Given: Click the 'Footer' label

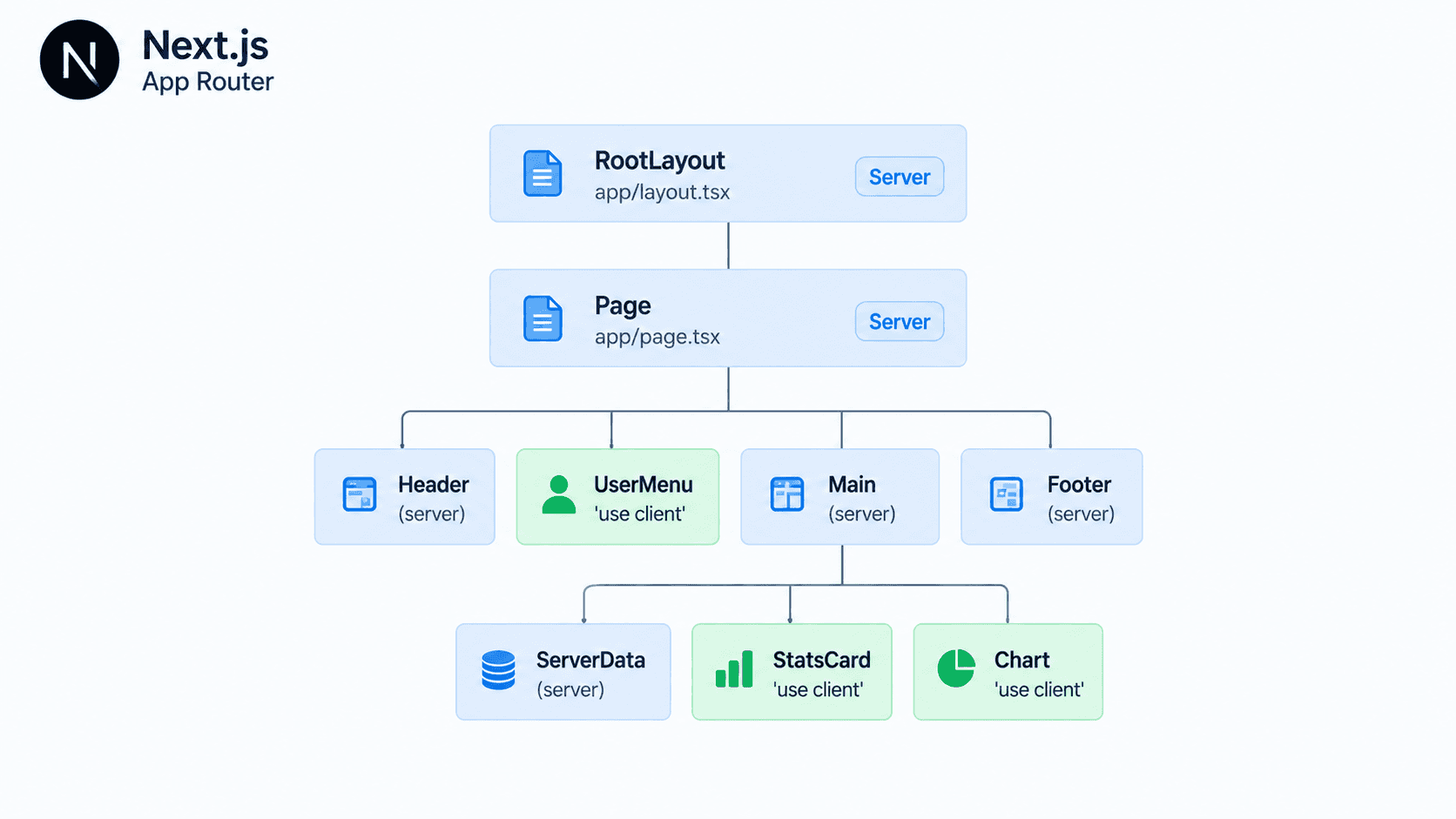Looking at the screenshot, I should click(x=1079, y=484).
